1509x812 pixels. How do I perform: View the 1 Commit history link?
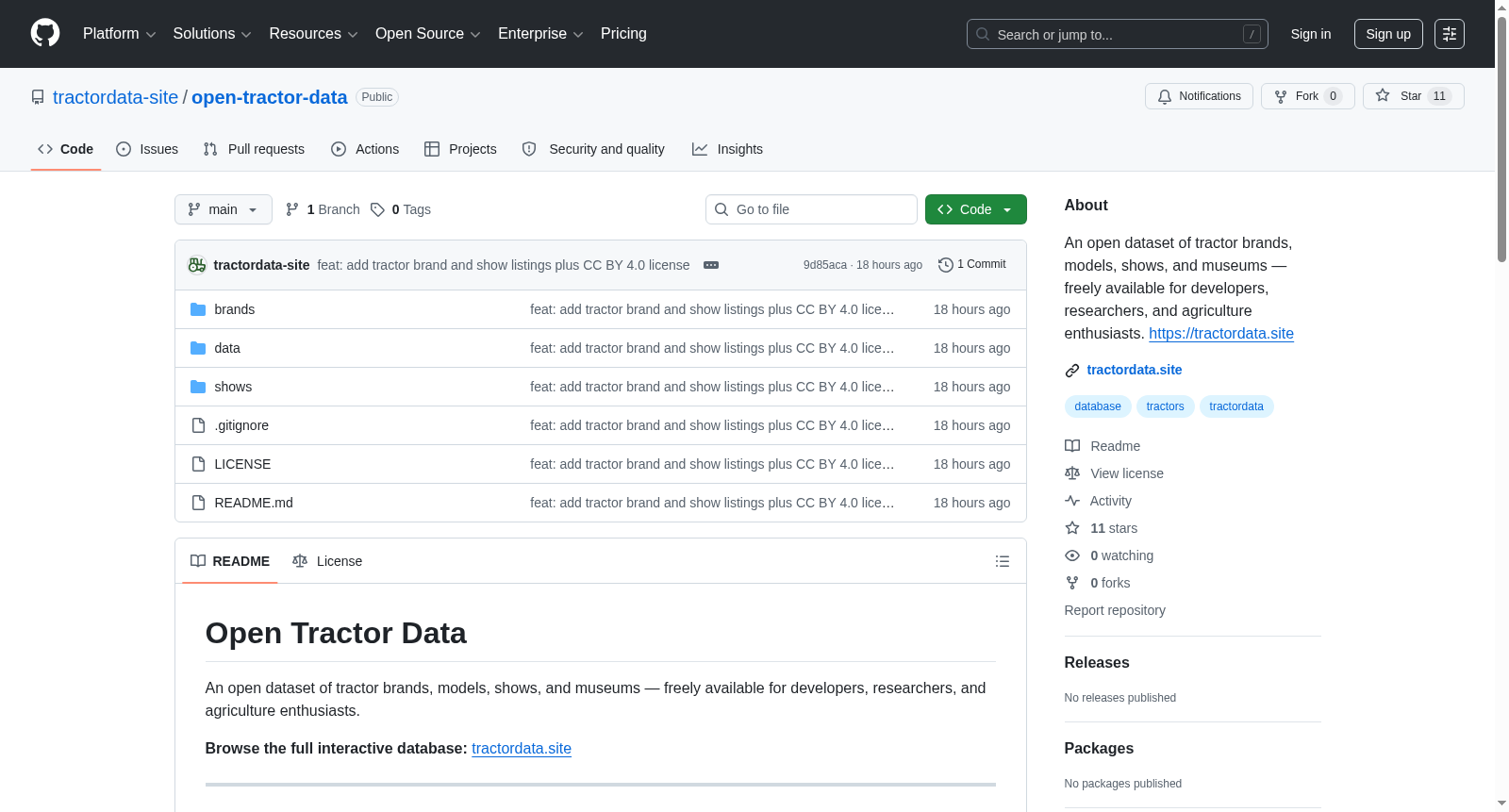[972, 265]
